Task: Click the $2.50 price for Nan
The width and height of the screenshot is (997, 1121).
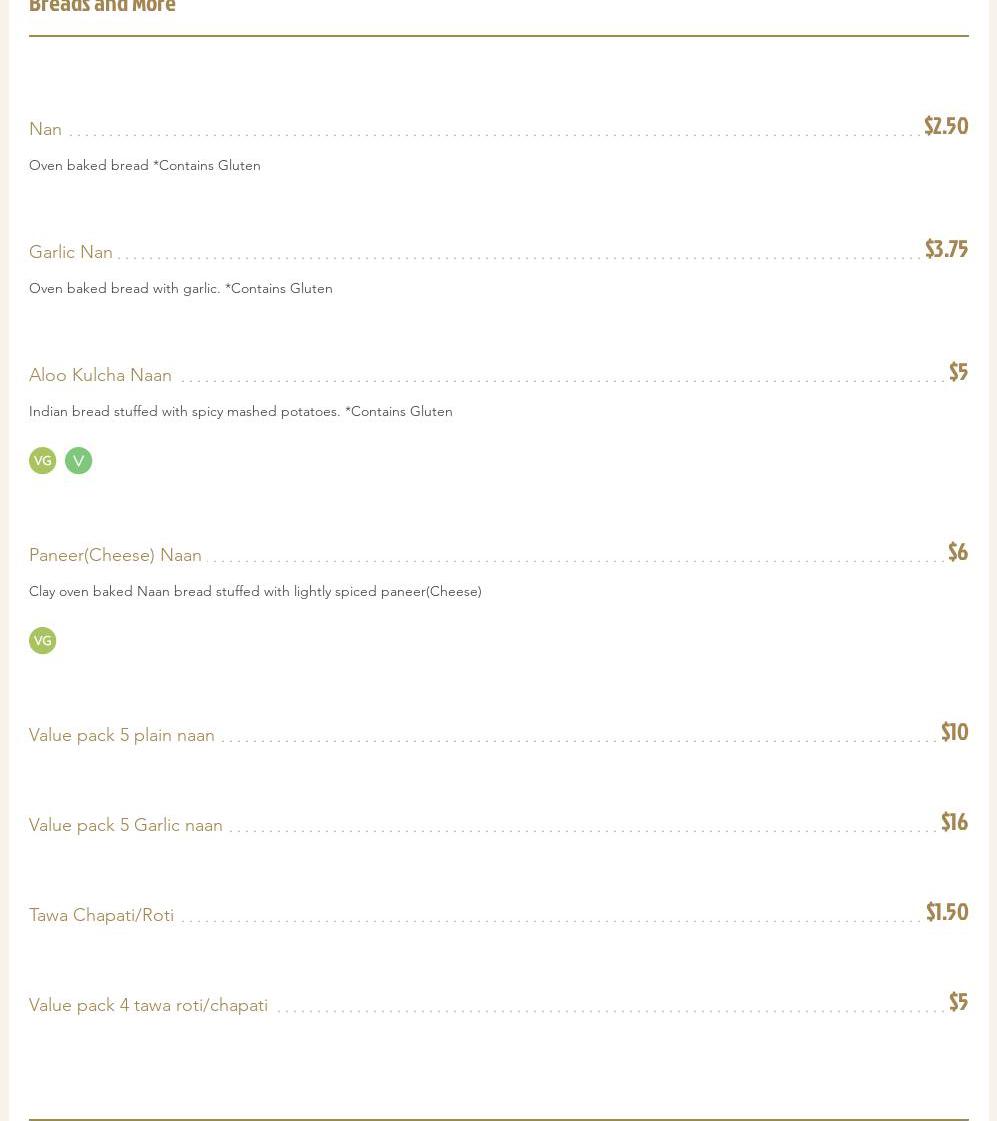Action: 945,126
